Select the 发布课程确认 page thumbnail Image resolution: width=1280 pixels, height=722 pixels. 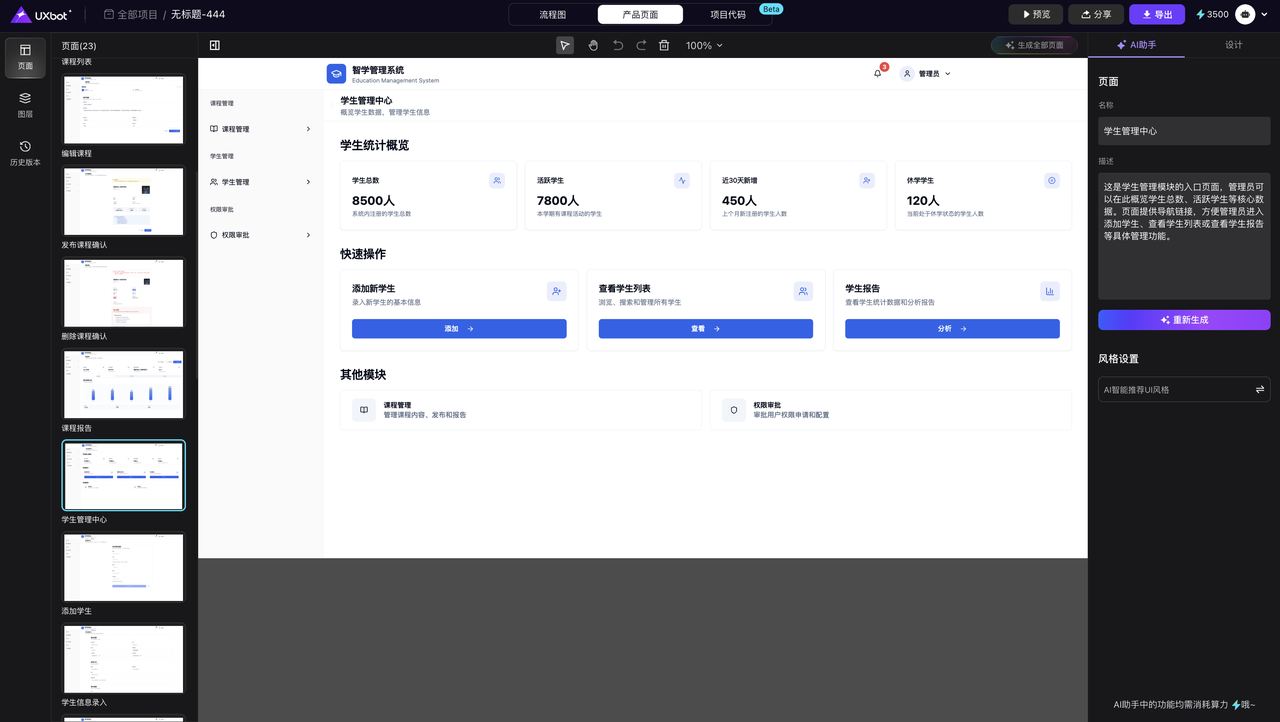coord(124,201)
